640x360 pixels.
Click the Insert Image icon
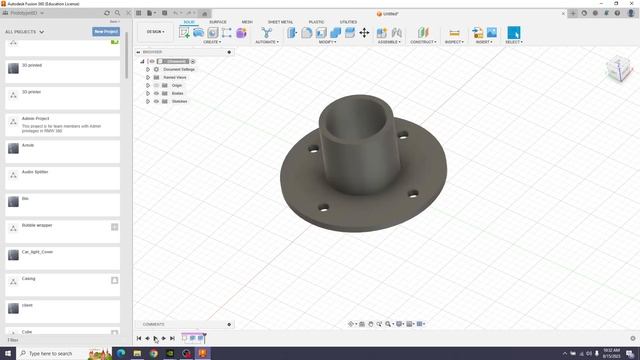(x=492, y=33)
